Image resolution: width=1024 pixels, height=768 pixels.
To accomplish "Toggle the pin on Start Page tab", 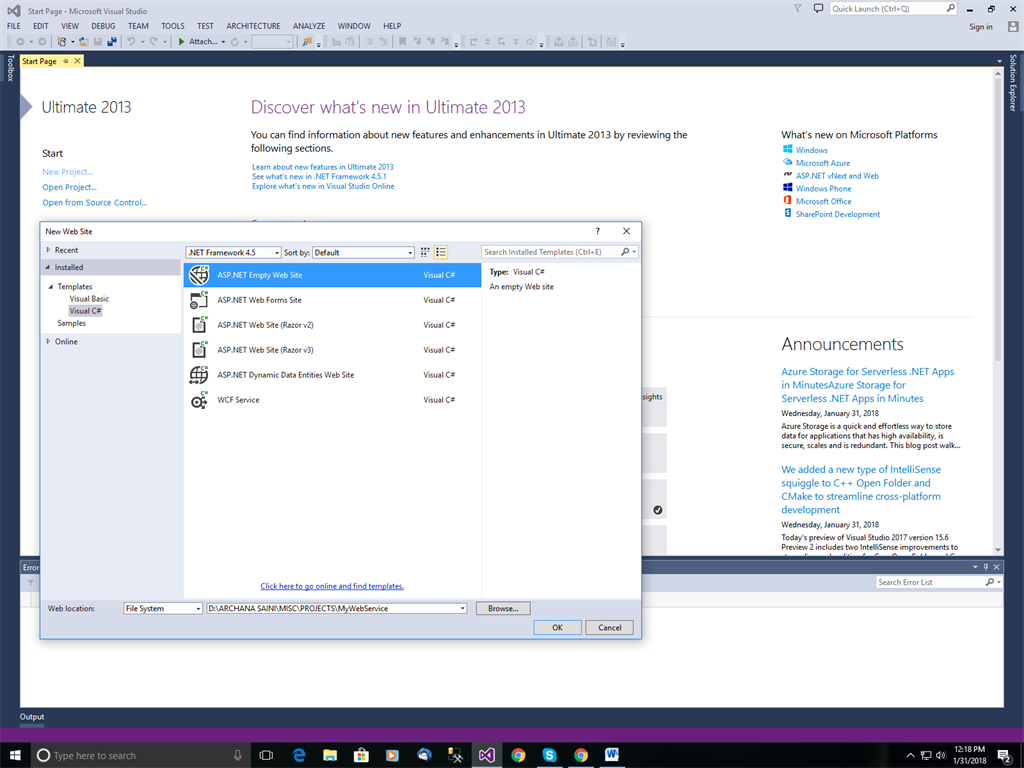I will (66, 61).
